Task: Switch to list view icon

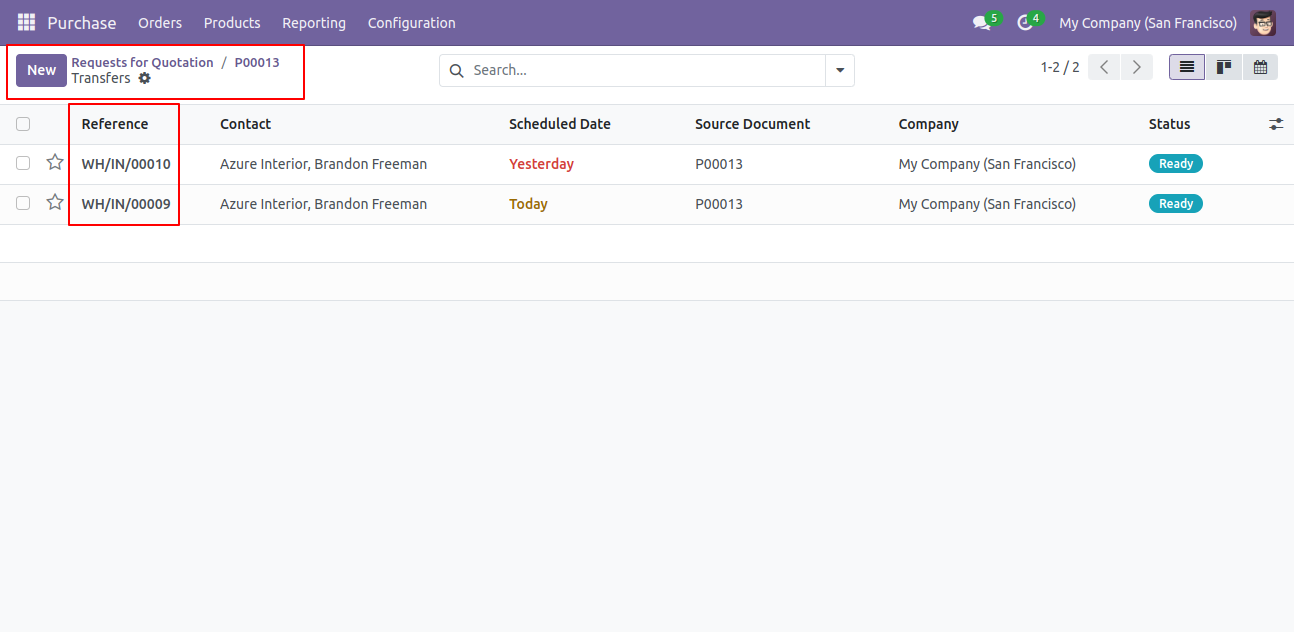Action: click(1187, 67)
